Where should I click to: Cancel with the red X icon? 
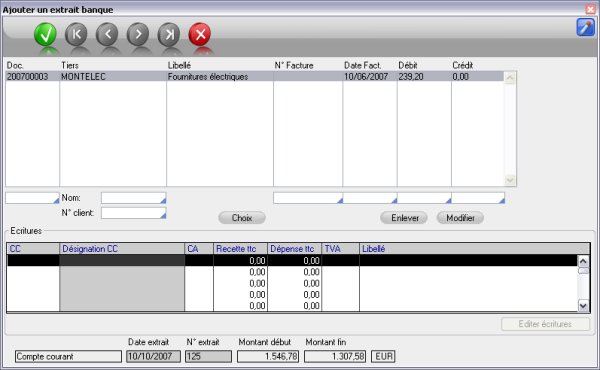[200, 34]
